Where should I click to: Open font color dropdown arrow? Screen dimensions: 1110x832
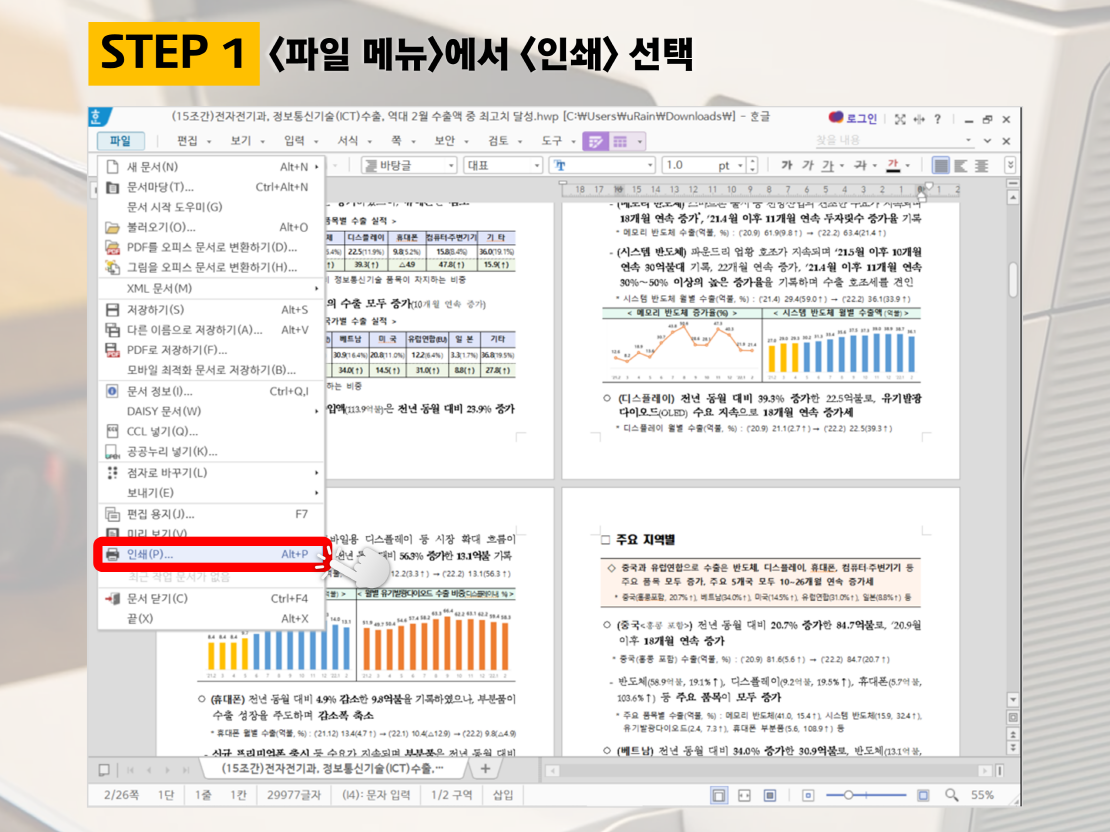[x=908, y=165]
